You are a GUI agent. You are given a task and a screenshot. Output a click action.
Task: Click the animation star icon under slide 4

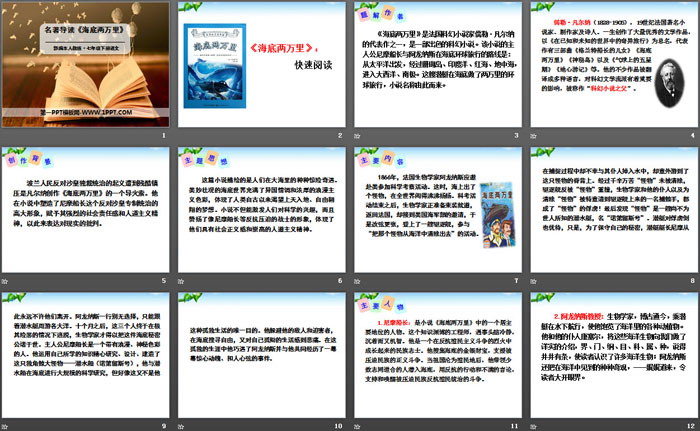coord(533,136)
